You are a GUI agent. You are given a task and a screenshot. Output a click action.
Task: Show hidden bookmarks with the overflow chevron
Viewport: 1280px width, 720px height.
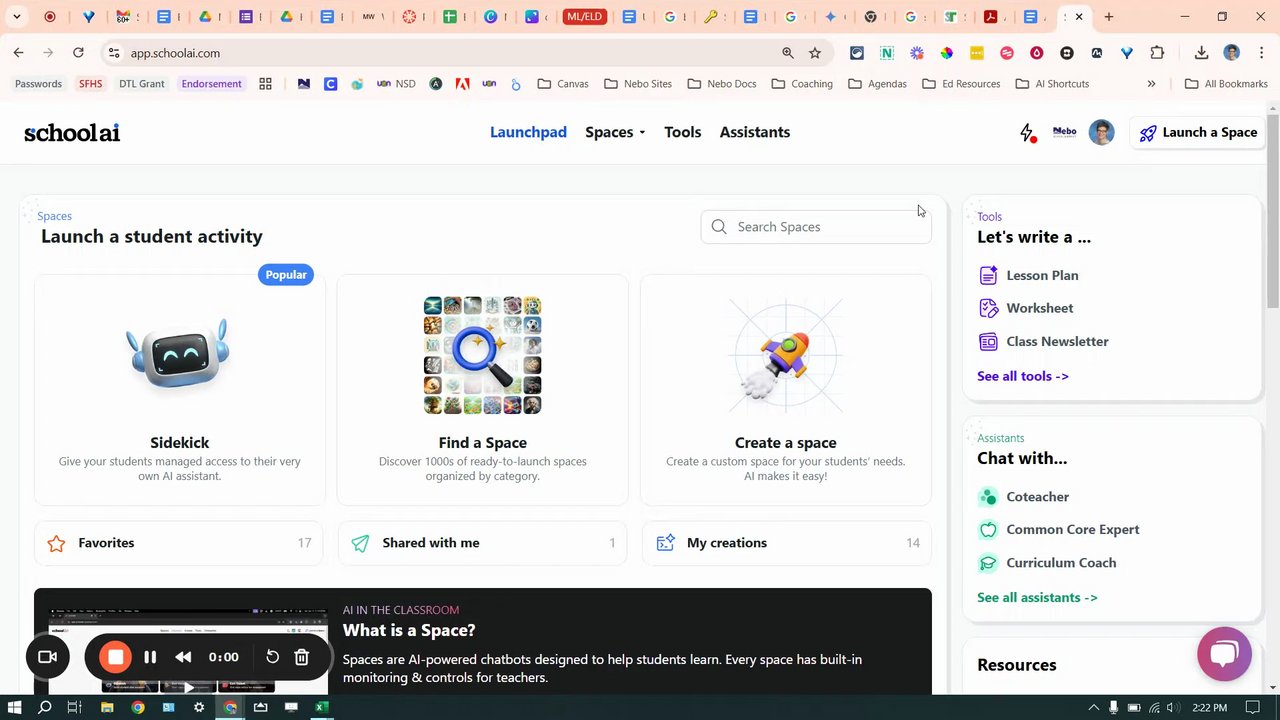click(x=1151, y=84)
